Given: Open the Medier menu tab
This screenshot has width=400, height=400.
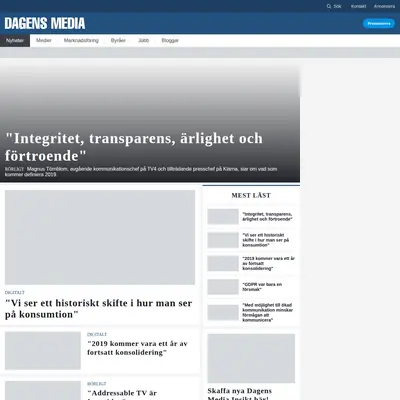Looking at the screenshot, I should click(44, 41).
